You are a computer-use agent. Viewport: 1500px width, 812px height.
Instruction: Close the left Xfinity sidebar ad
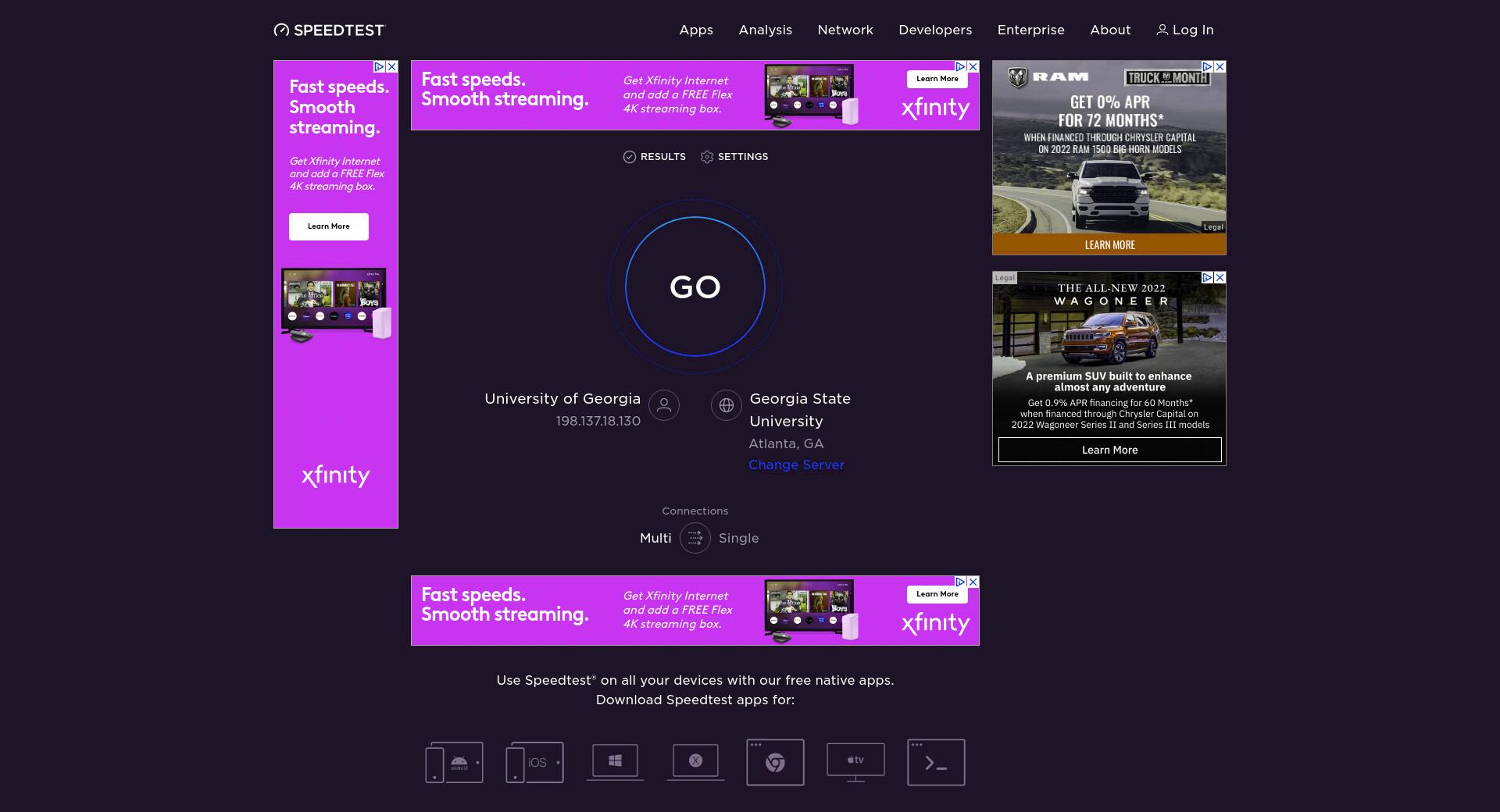point(392,66)
